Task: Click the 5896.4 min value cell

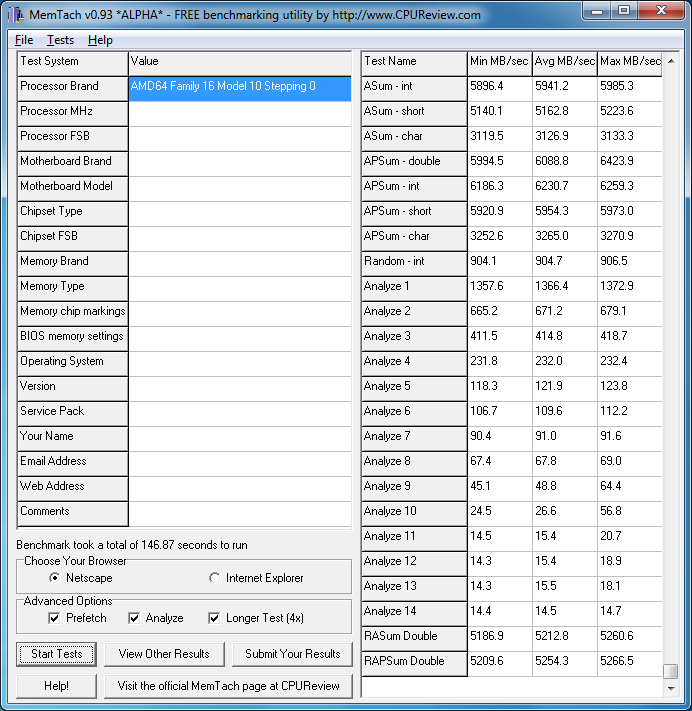Action: (500, 89)
